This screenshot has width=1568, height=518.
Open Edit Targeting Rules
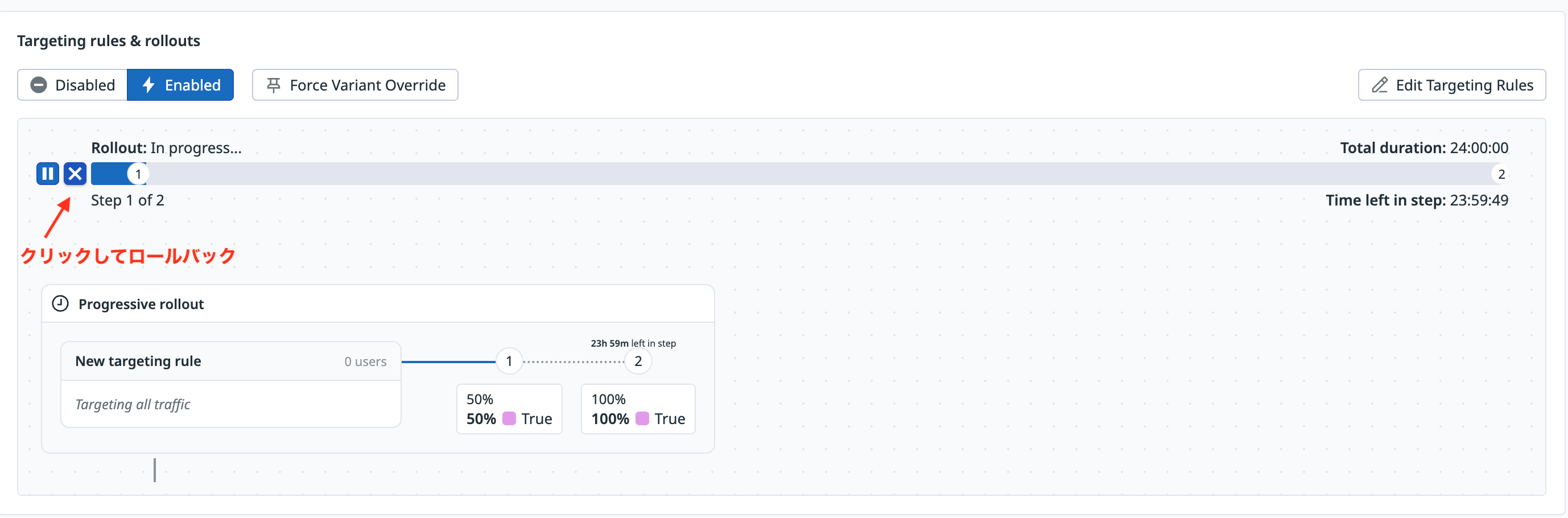tap(1451, 85)
